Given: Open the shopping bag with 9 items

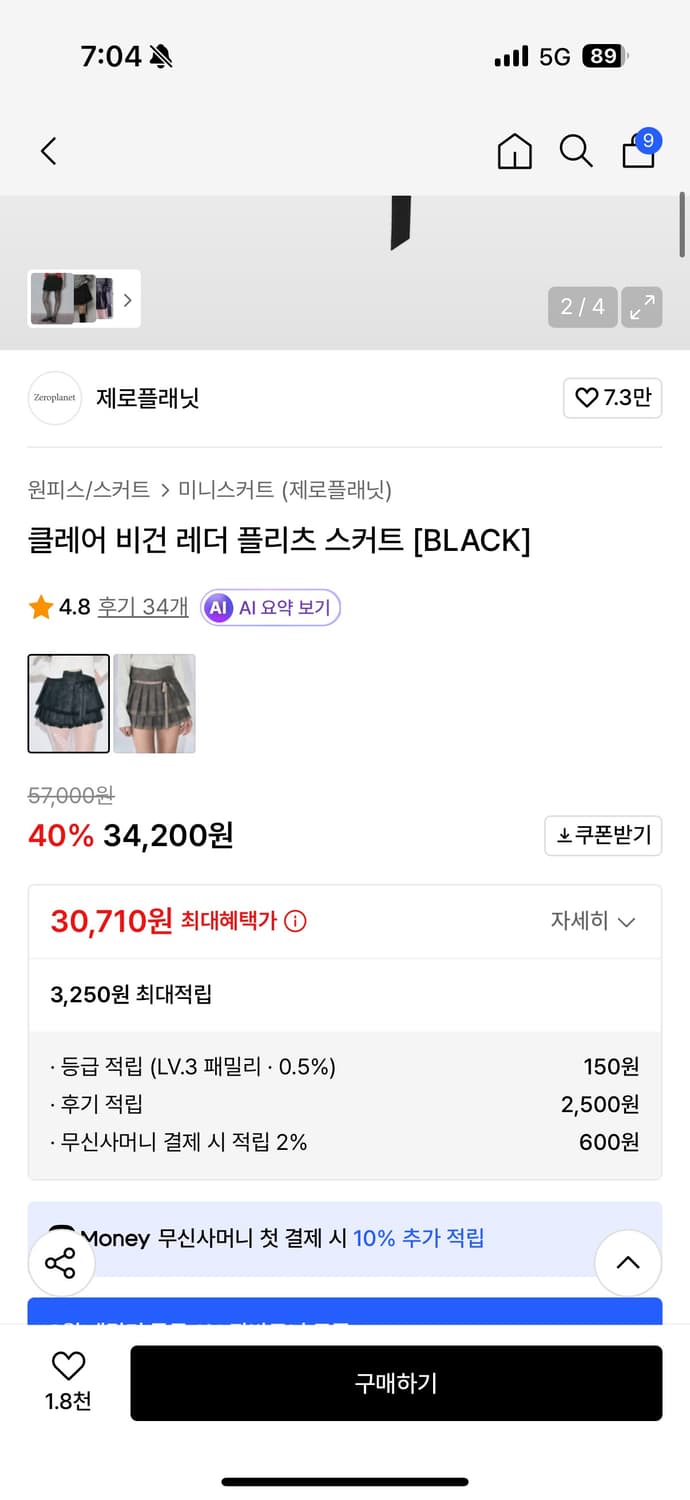Looking at the screenshot, I should [x=638, y=153].
